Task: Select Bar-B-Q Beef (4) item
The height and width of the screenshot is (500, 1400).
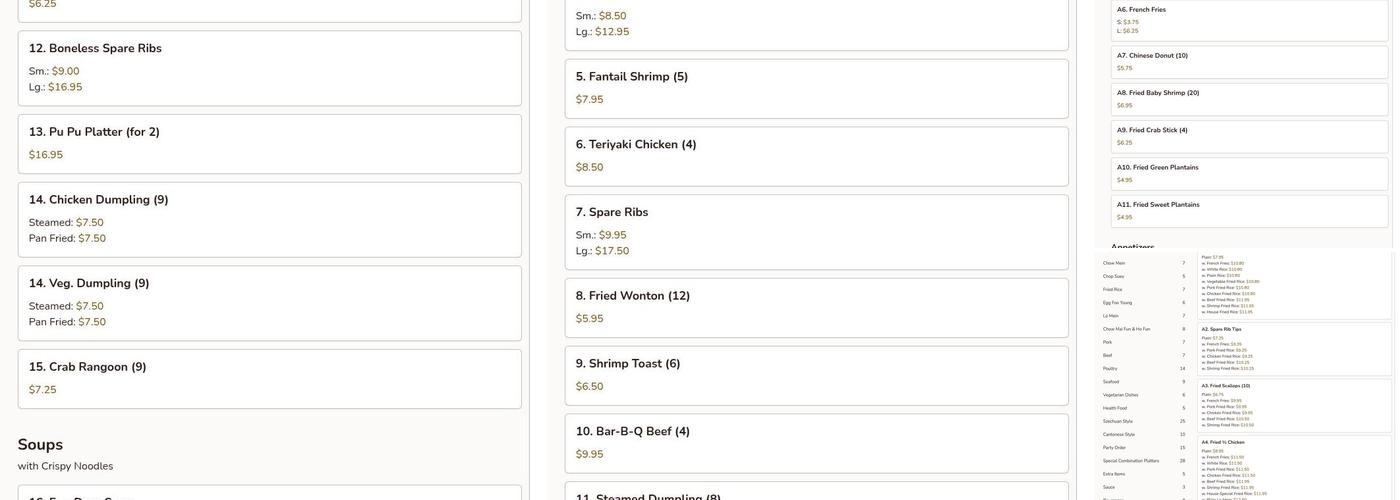Action: click(816, 443)
